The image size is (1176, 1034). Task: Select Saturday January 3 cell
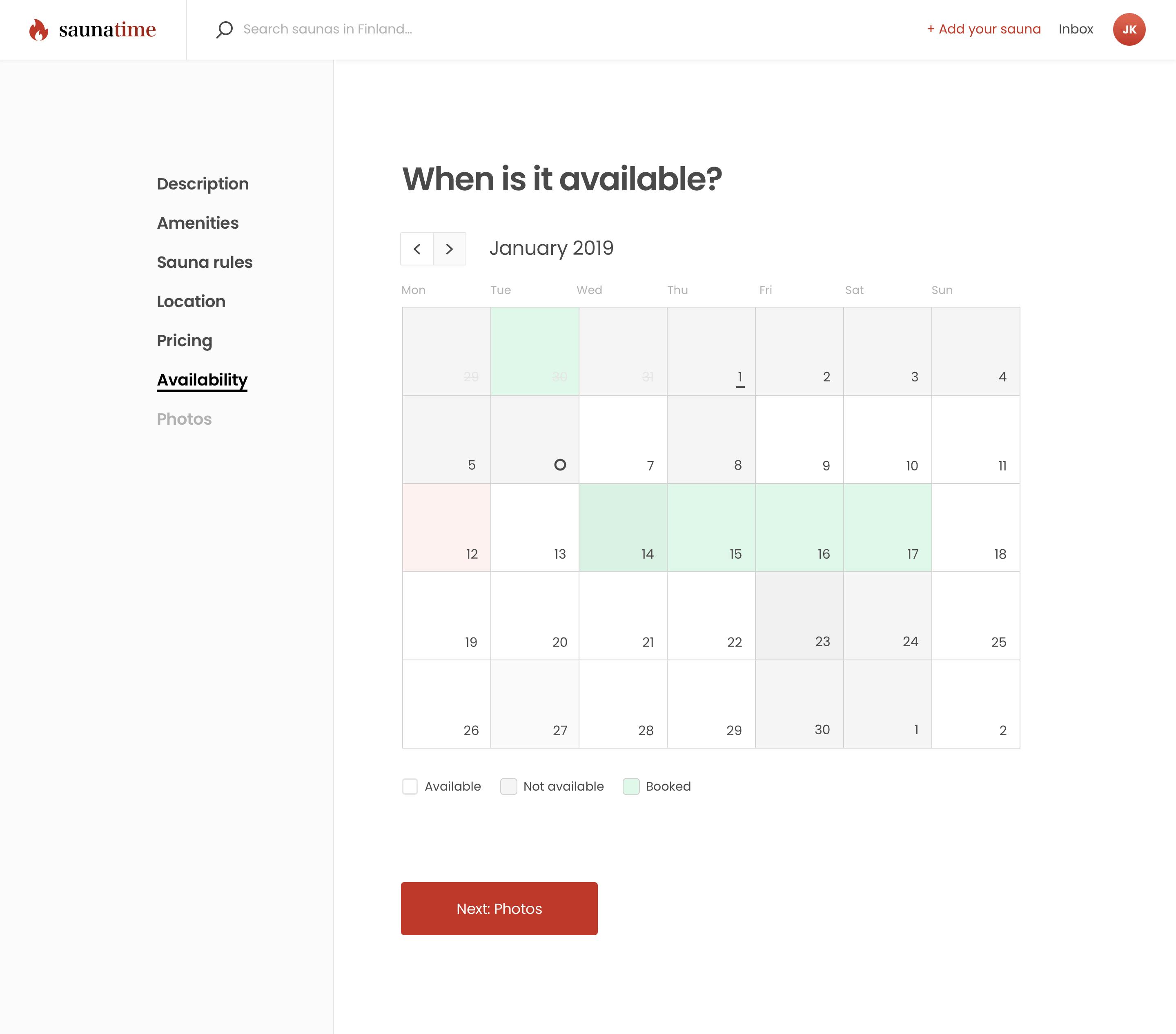click(x=887, y=351)
